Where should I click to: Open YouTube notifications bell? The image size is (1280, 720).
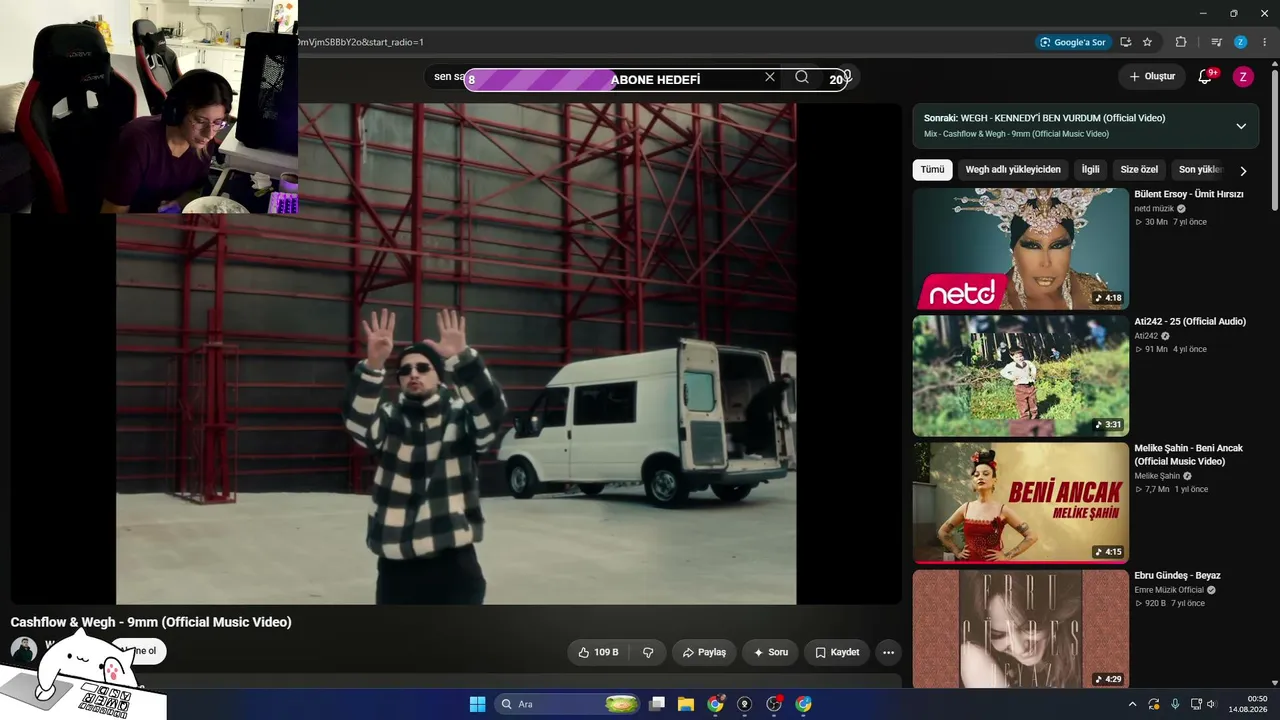pos(1205,77)
